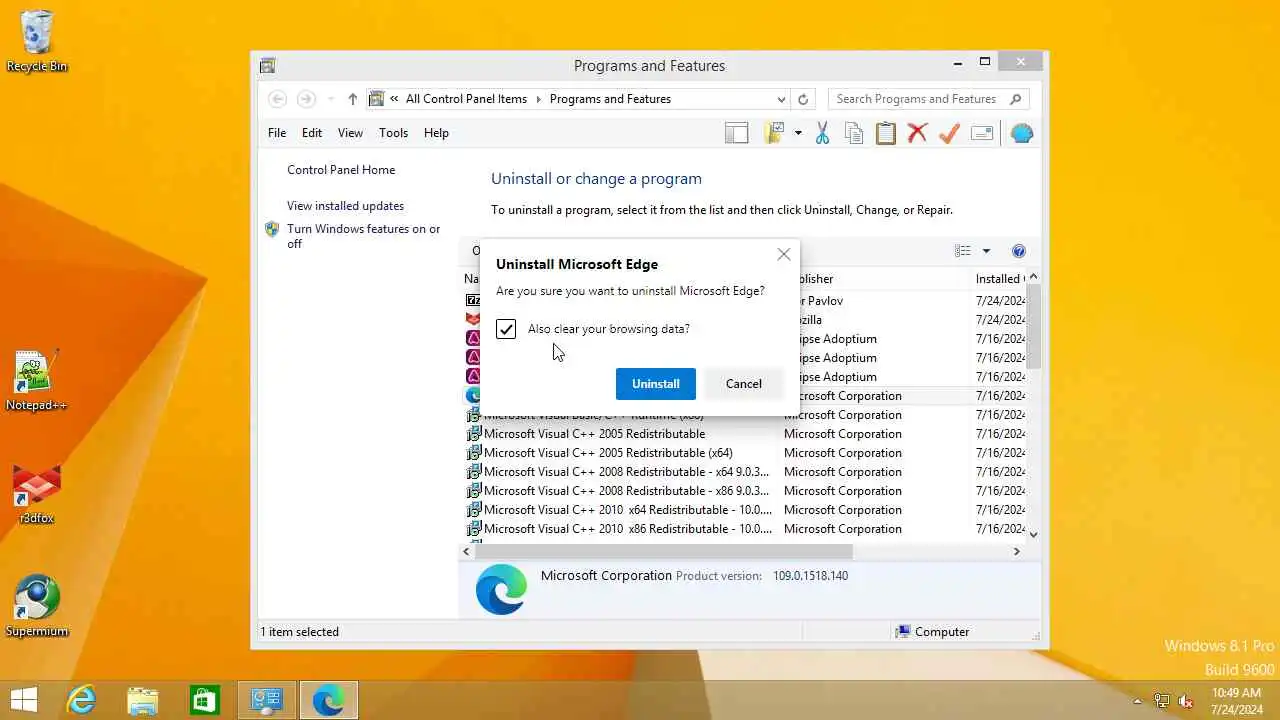Uncheck Also clear your browsing data
The image size is (1280, 720).
(x=506, y=329)
